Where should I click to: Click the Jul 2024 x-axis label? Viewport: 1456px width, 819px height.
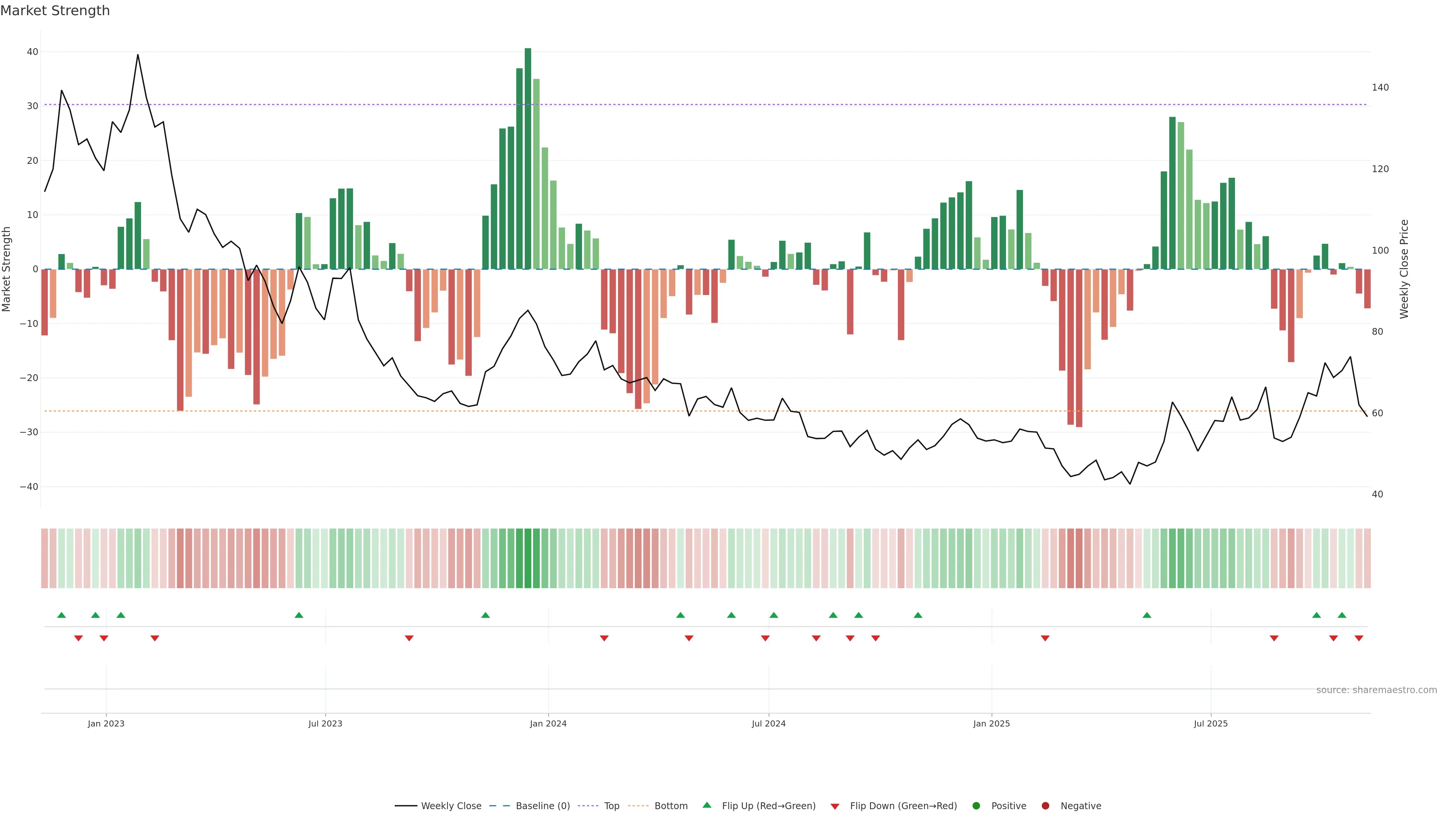768,723
